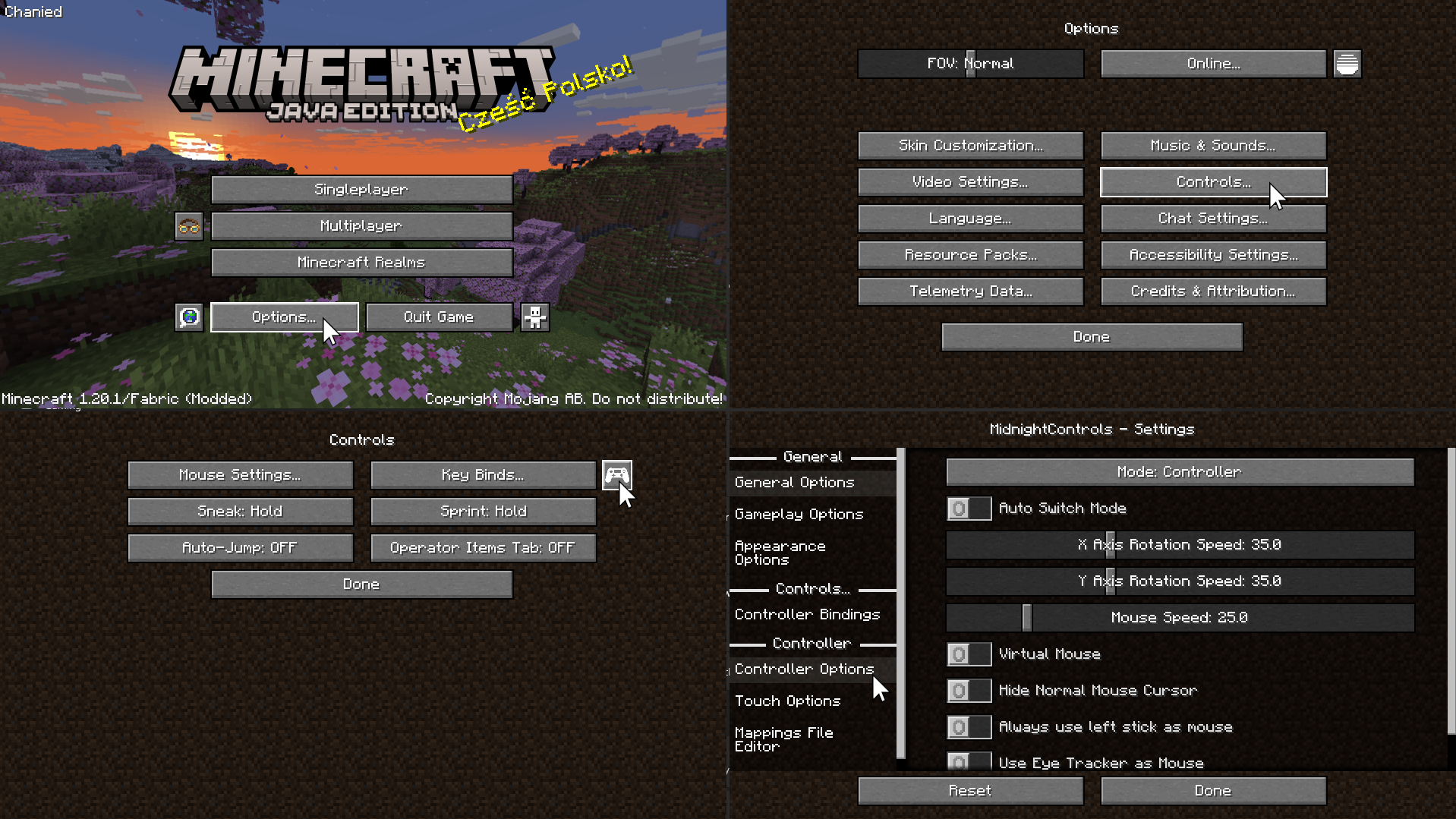
Task: Open Resource Packs menu
Action: [x=971, y=255]
